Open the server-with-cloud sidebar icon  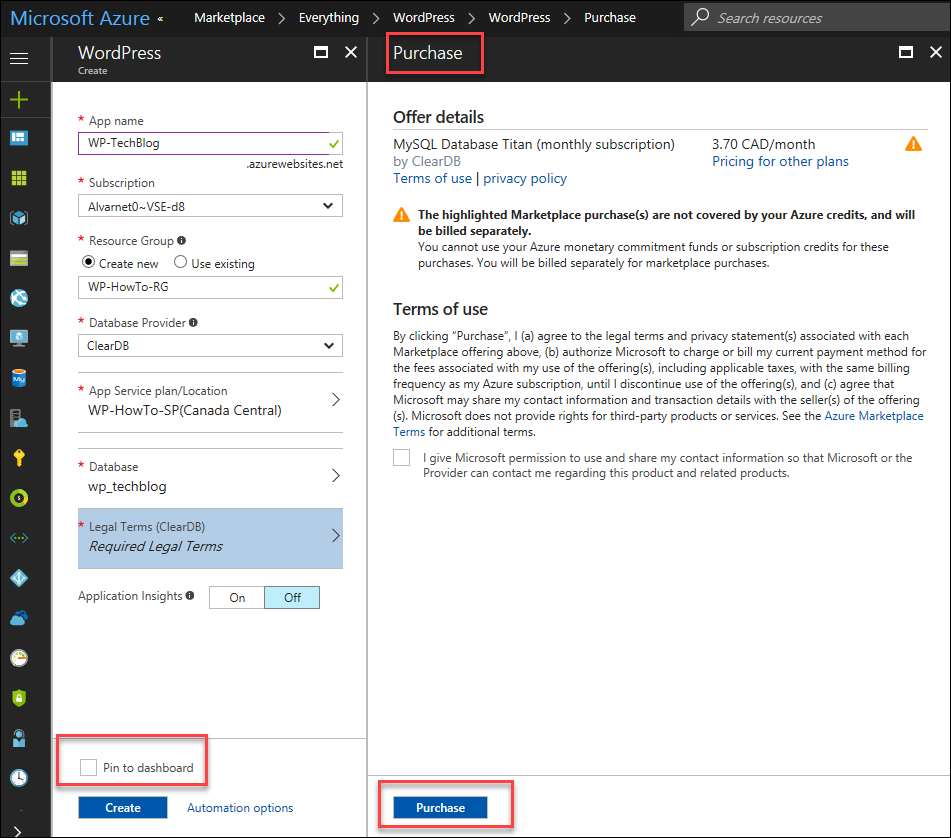click(19, 418)
